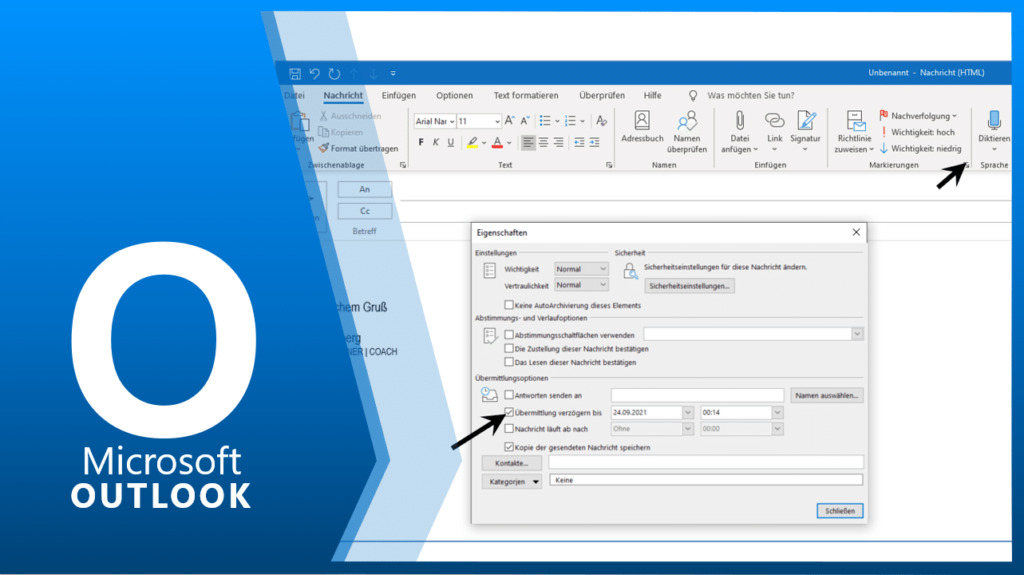The width and height of the screenshot is (1024, 575).
Task: Uncheck Kopie der gesendeten Nachricht speichern
Action: tap(509, 447)
